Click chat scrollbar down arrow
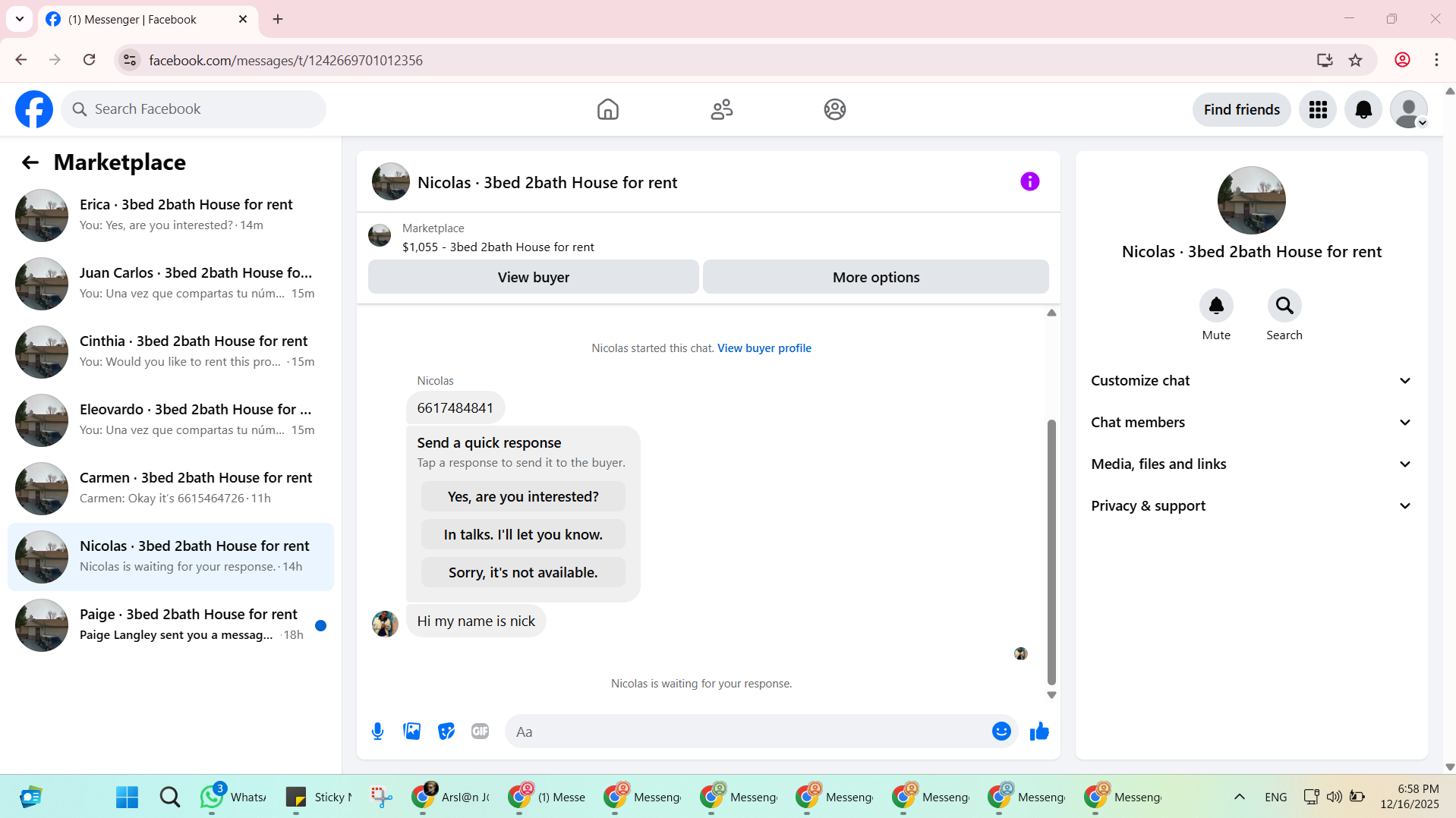Viewport: 1456px width, 818px height. [x=1051, y=695]
